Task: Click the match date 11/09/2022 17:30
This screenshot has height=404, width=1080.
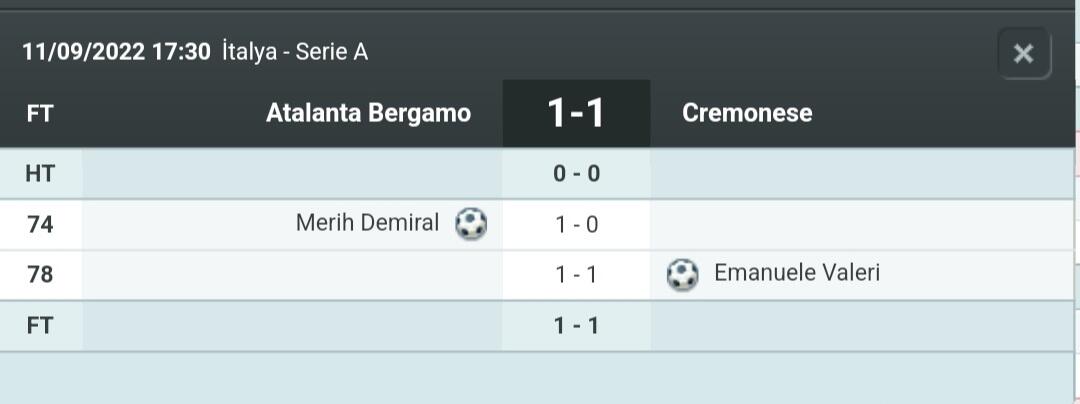Action: (x=116, y=52)
